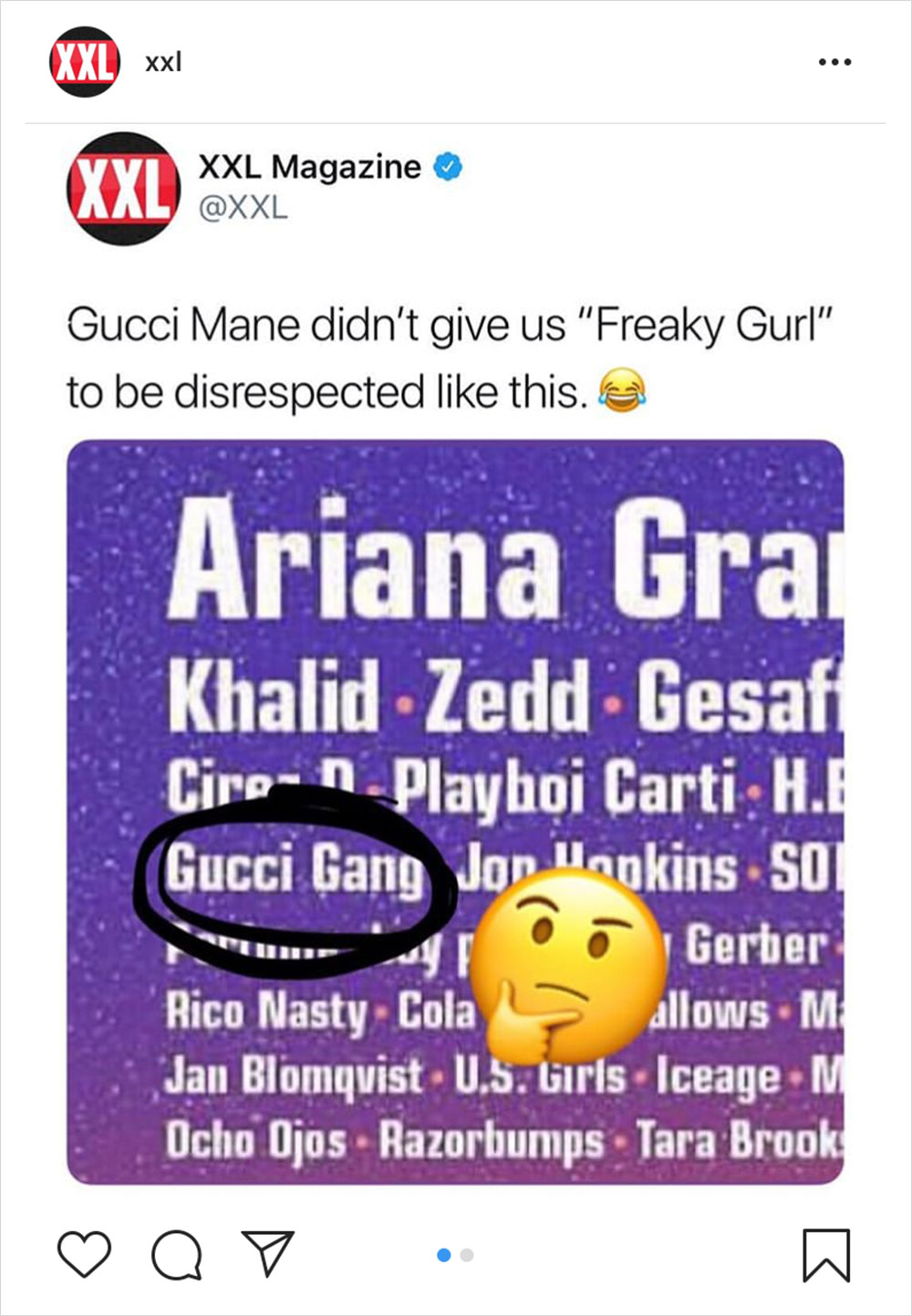Screen dimensions: 912x1316
Task: Like the post with heart icon
Action: [84, 1254]
